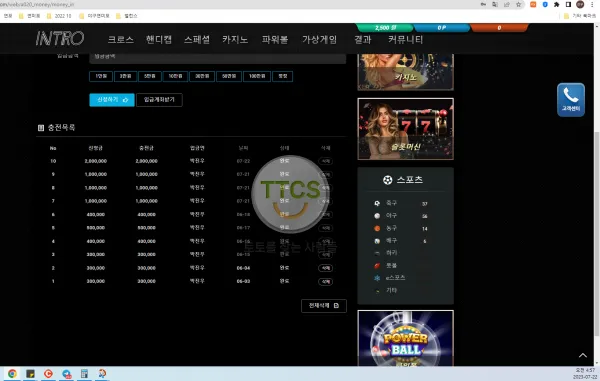This screenshot has height=381, width=600.
Task: Click the deposit amount input field
Action: coord(217,57)
